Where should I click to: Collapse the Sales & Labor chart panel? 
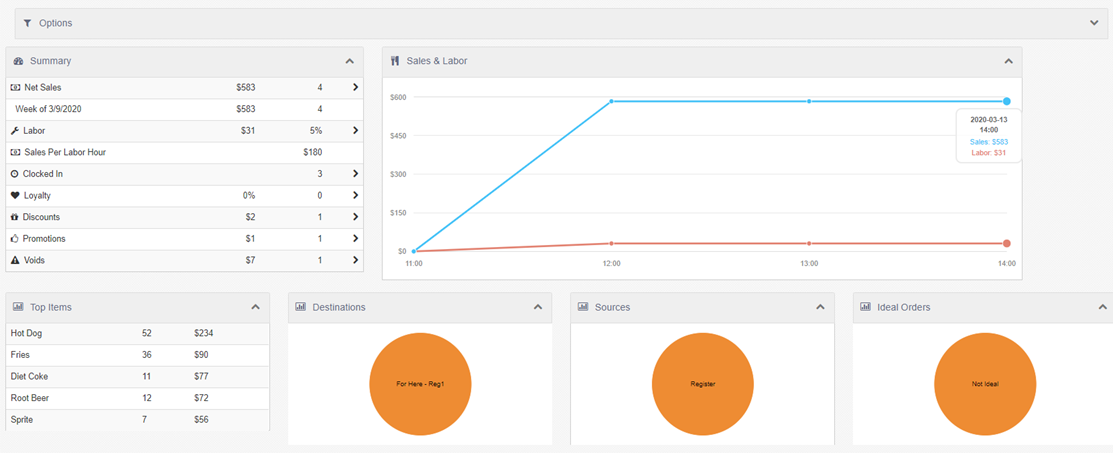pyautogui.click(x=1008, y=61)
